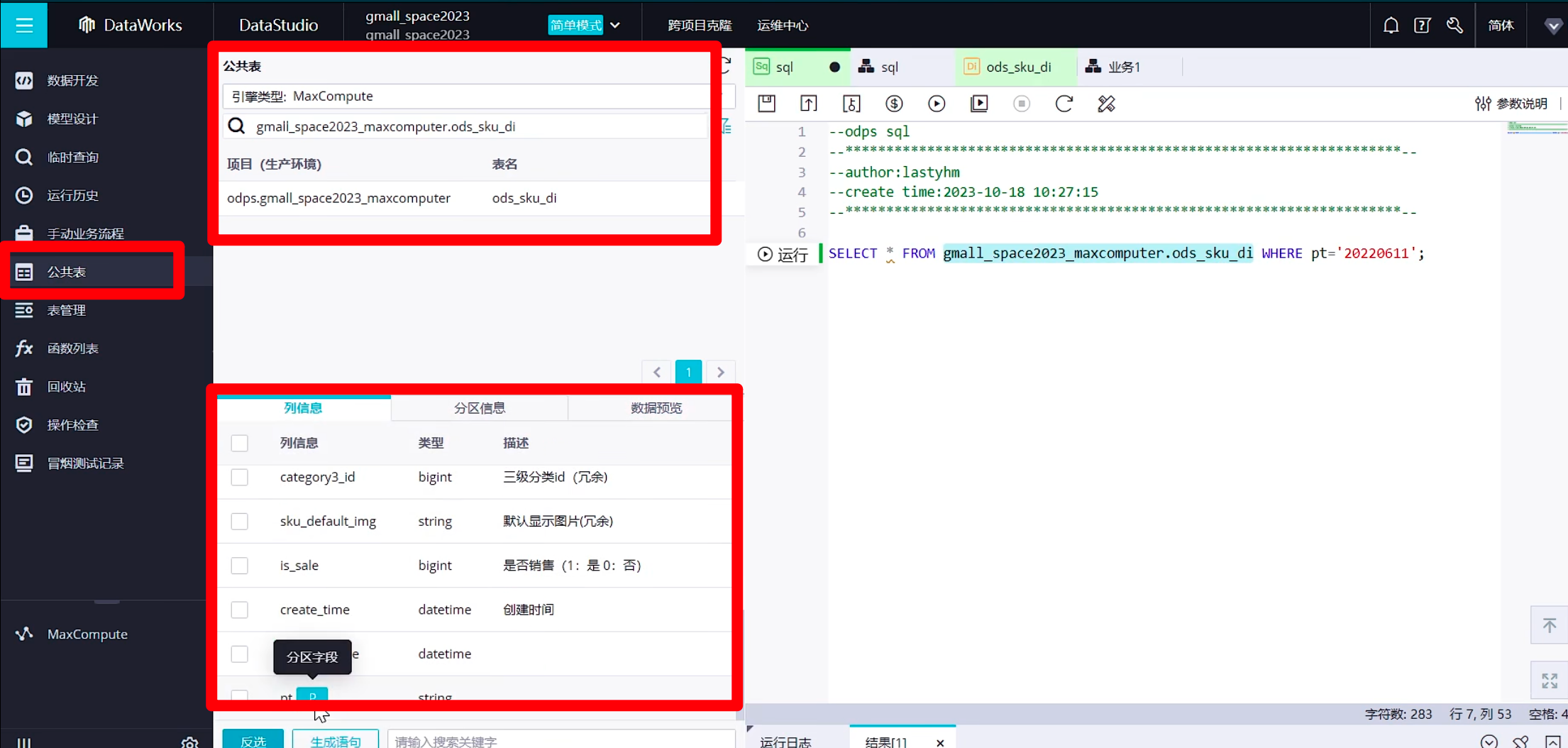Click the 生成语句 button
This screenshot has height=748, width=1568.
click(336, 740)
